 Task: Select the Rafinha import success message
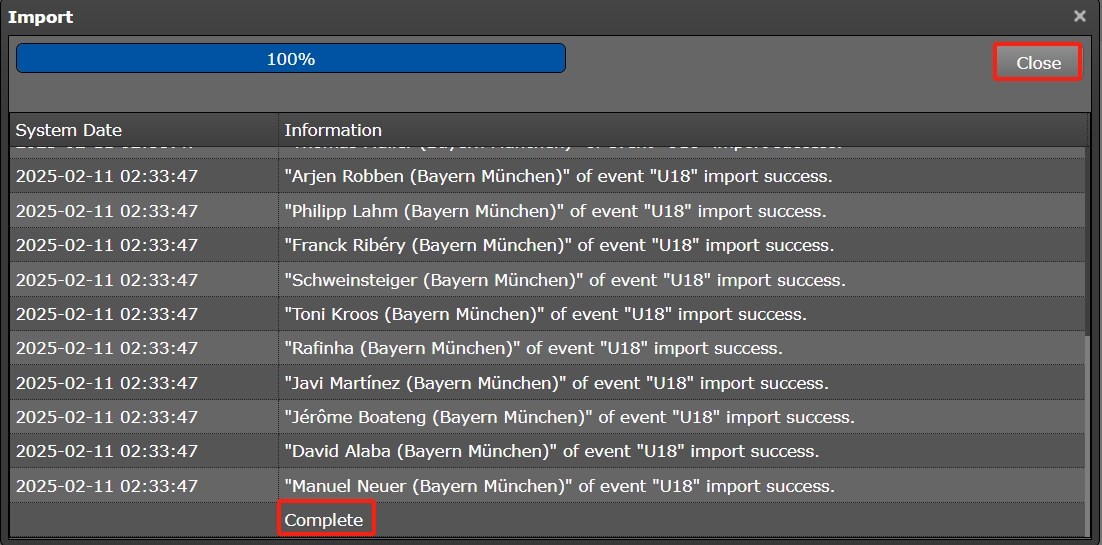point(533,348)
